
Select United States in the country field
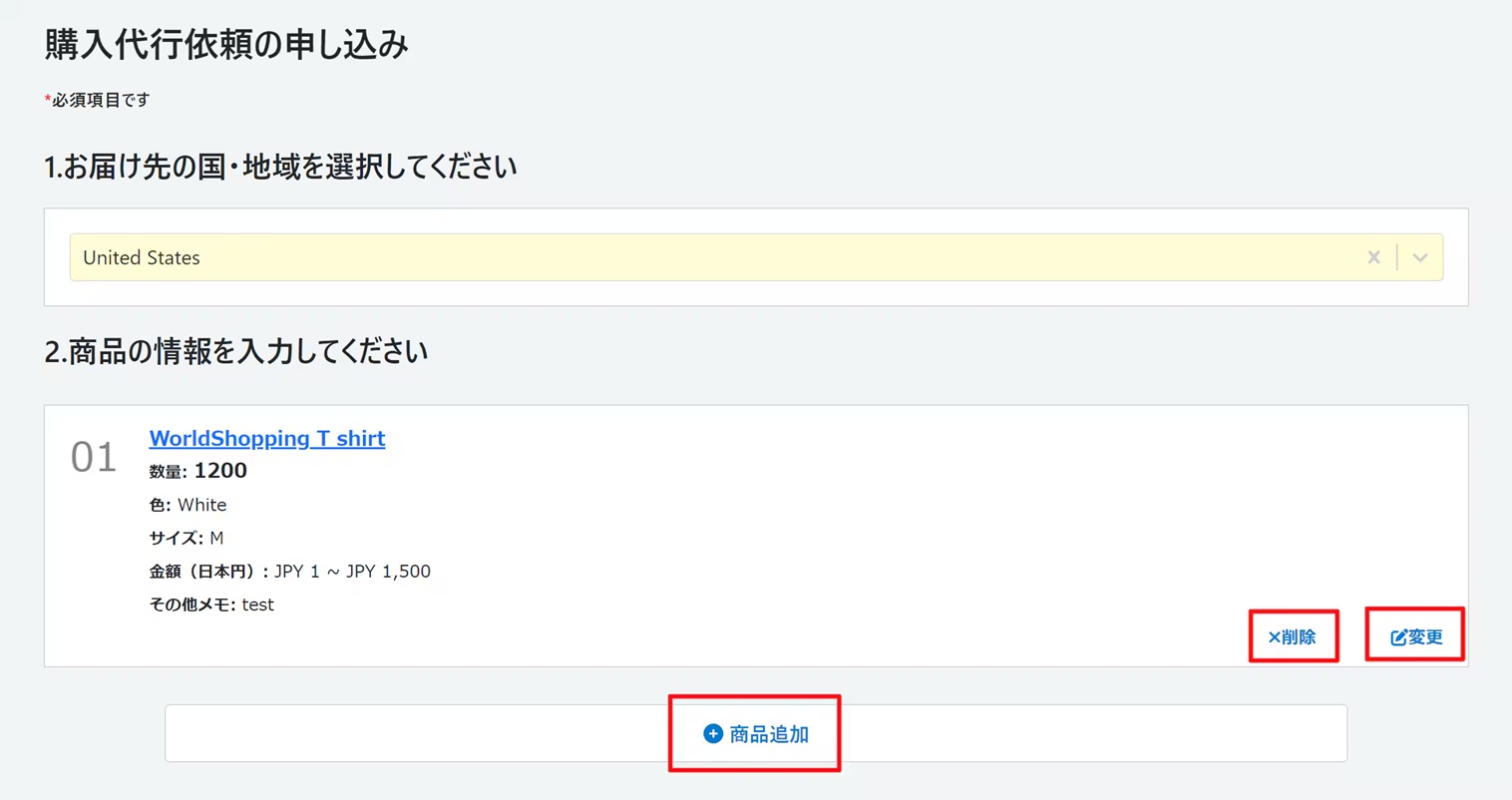coord(141,256)
